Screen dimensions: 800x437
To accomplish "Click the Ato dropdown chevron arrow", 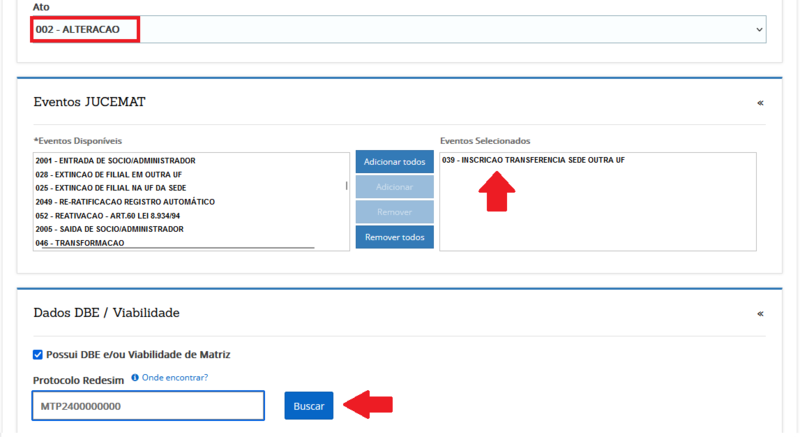I will pyautogui.click(x=759, y=30).
